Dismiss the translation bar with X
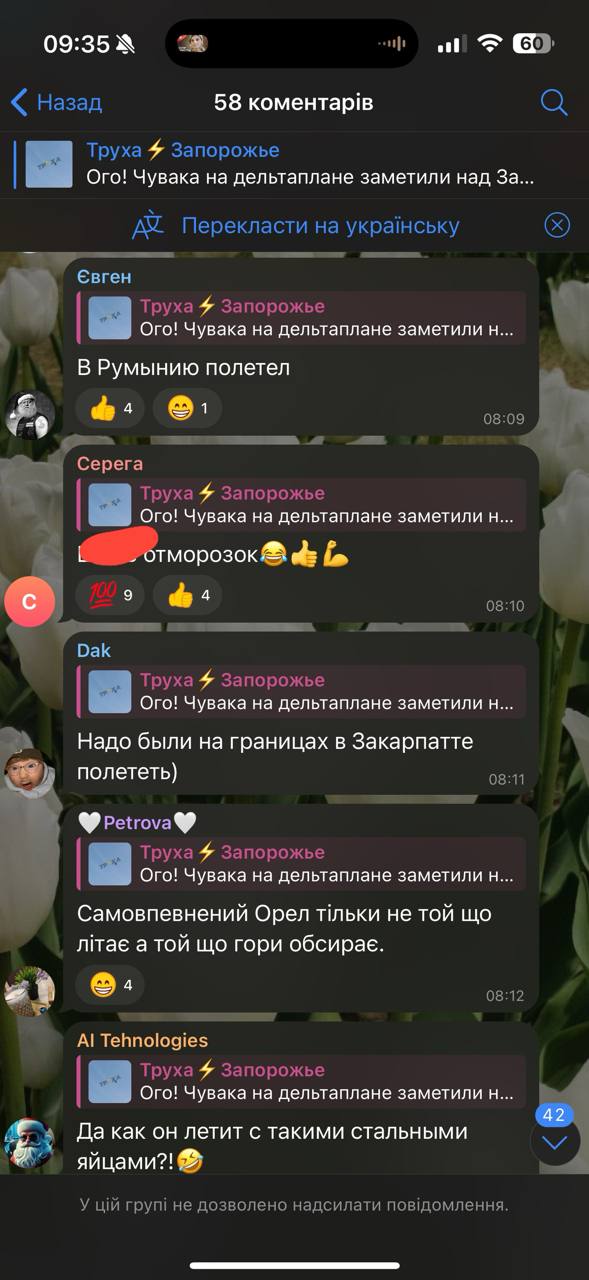Viewport: 589px width, 1280px height. pos(557,225)
